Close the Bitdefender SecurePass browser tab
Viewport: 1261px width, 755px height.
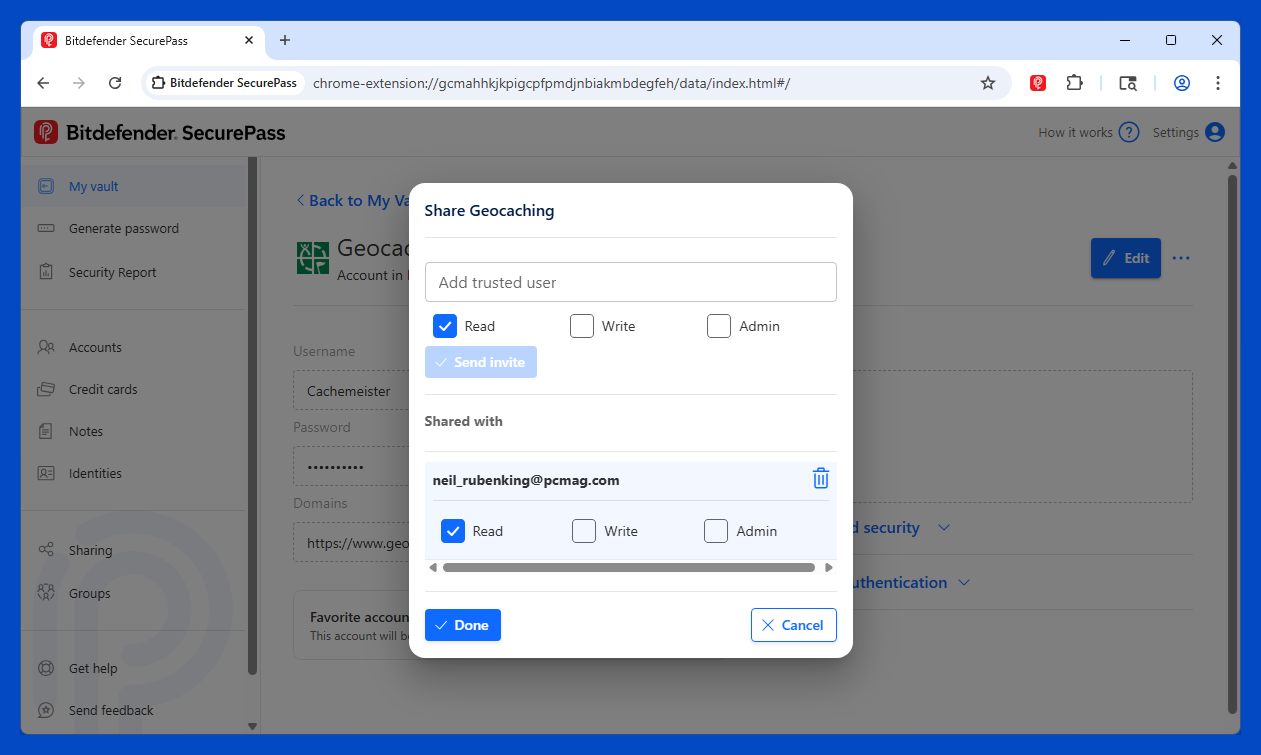pos(249,41)
